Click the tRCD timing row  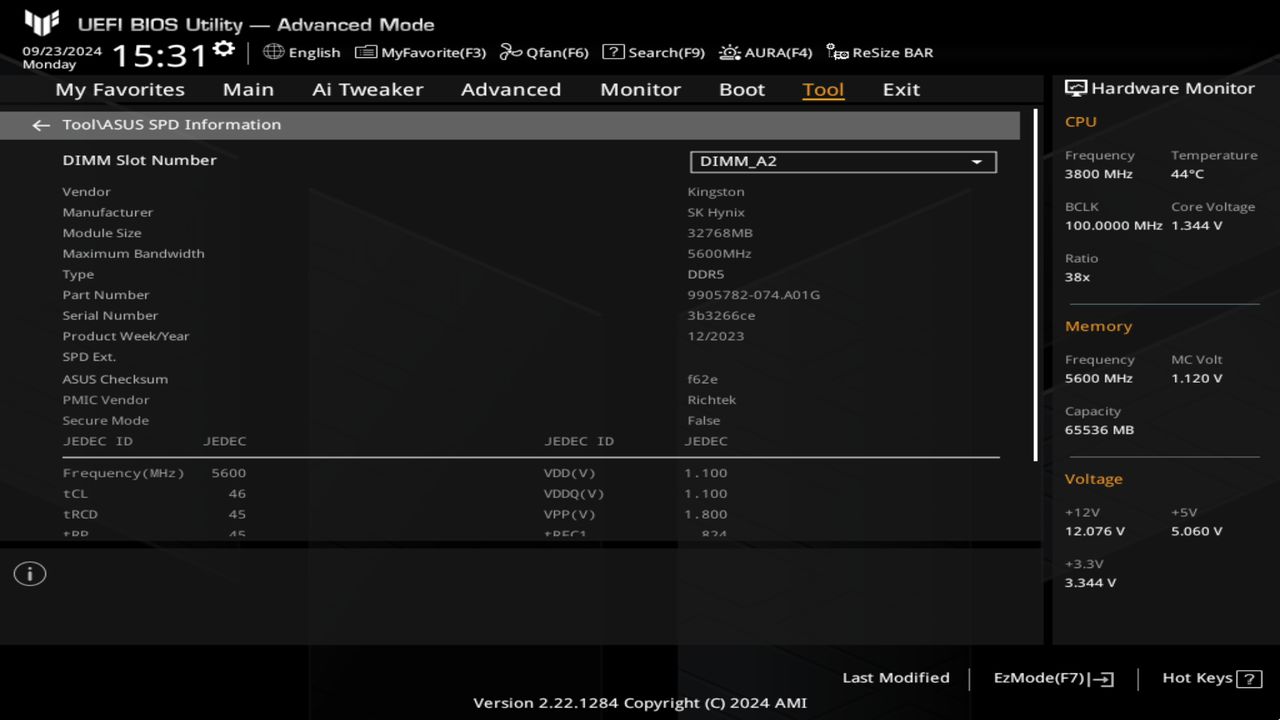[x=154, y=515]
